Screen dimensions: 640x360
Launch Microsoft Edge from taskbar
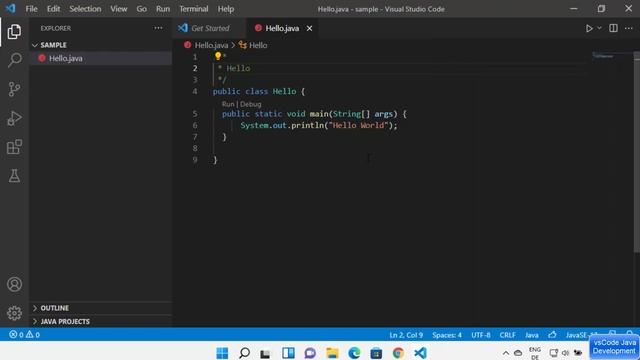[354, 353]
